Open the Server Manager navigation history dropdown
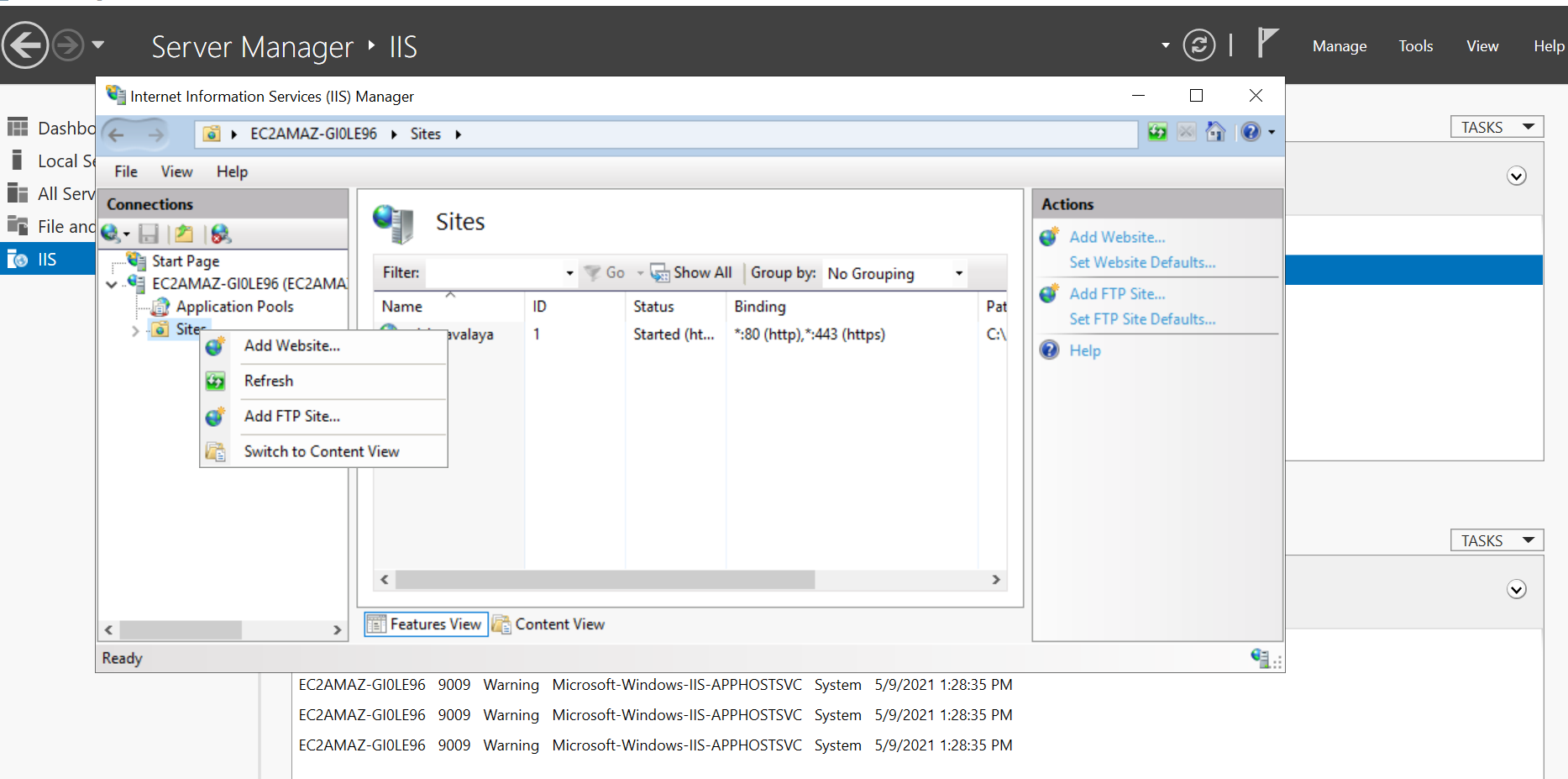 point(98,45)
